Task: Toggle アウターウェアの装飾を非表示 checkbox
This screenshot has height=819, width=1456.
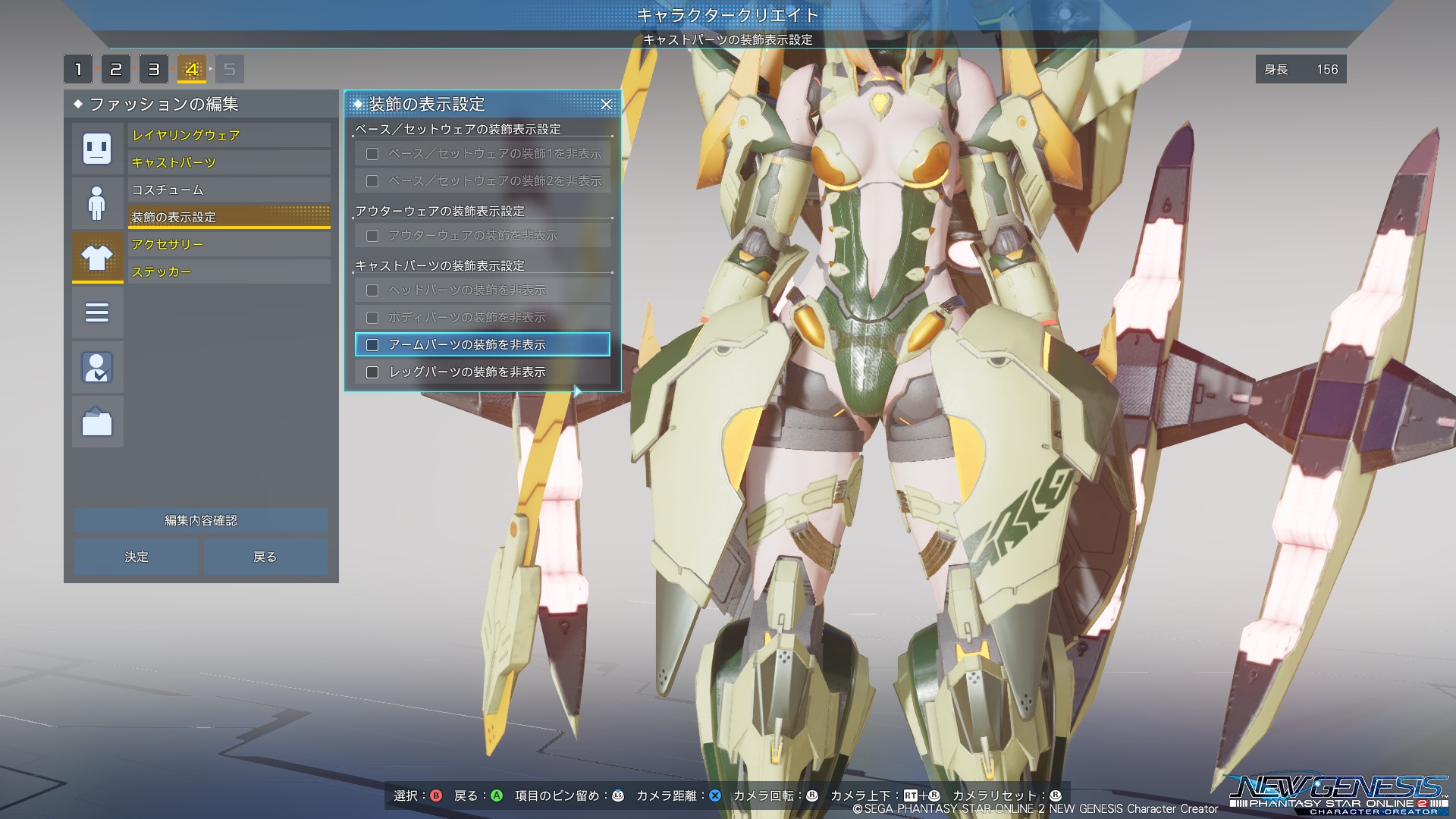Action: click(372, 236)
